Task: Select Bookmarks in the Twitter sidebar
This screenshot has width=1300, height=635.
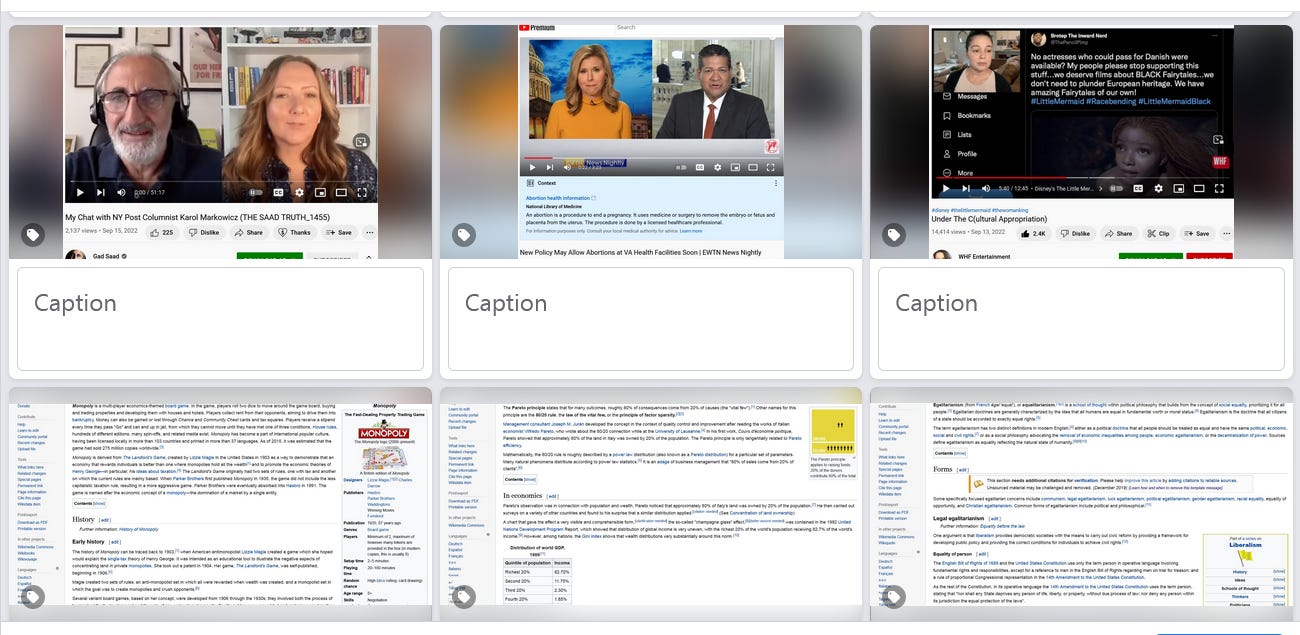Action: (965, 116)
